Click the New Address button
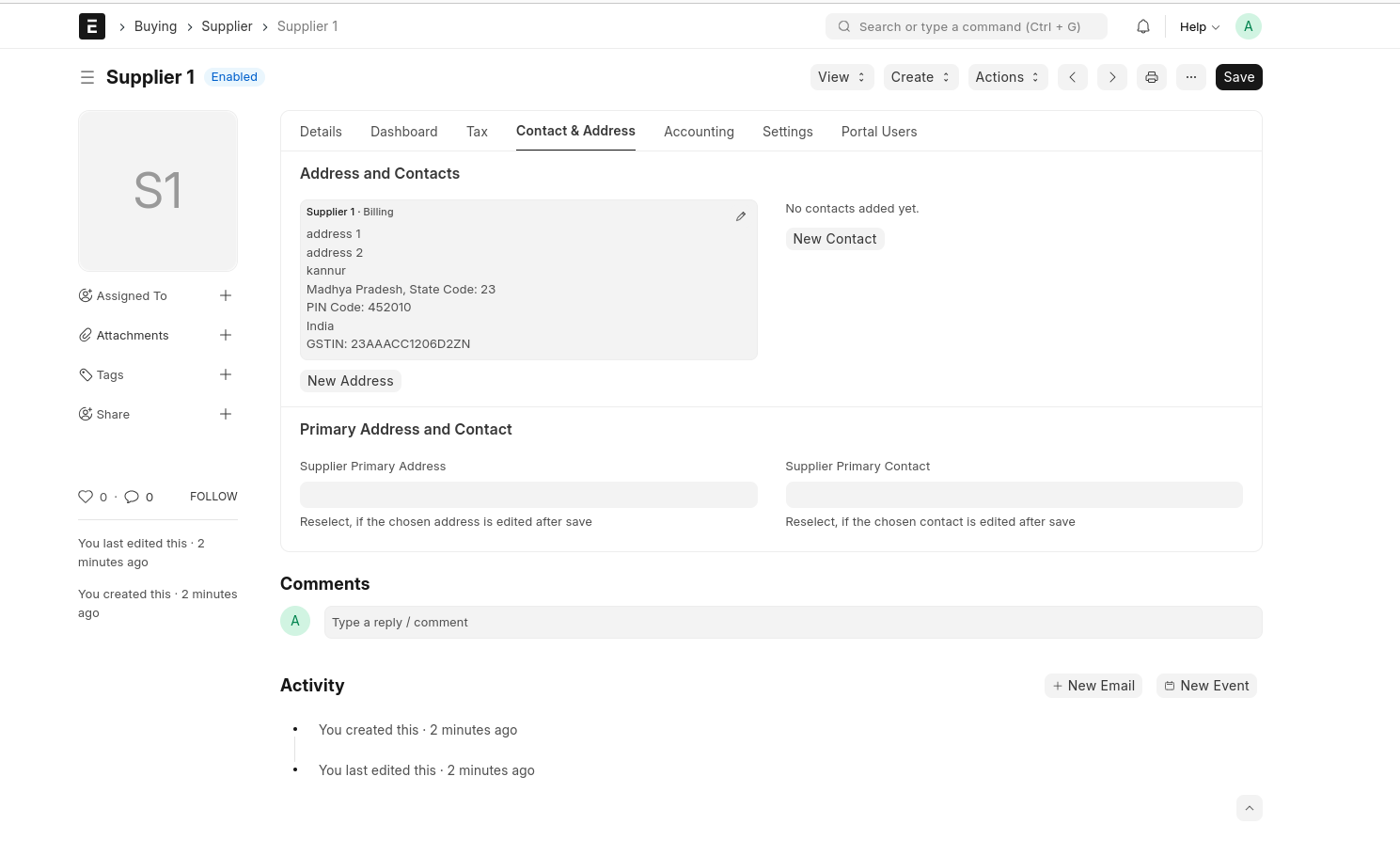 point(350,381)
